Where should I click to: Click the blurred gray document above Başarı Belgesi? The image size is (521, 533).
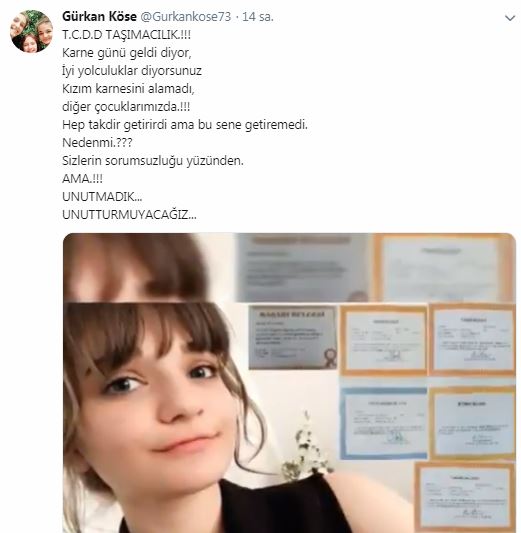302,268
